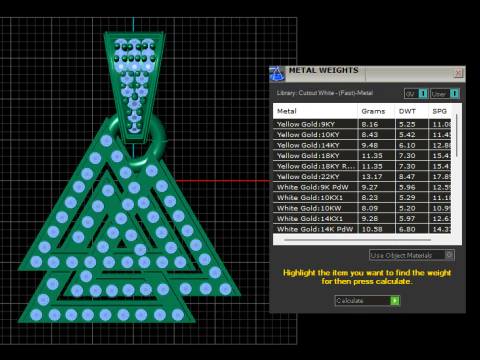The width and height of the screenshot is (480, 360).
Task: Sort by the Metal column header
Action: (315, 111)
